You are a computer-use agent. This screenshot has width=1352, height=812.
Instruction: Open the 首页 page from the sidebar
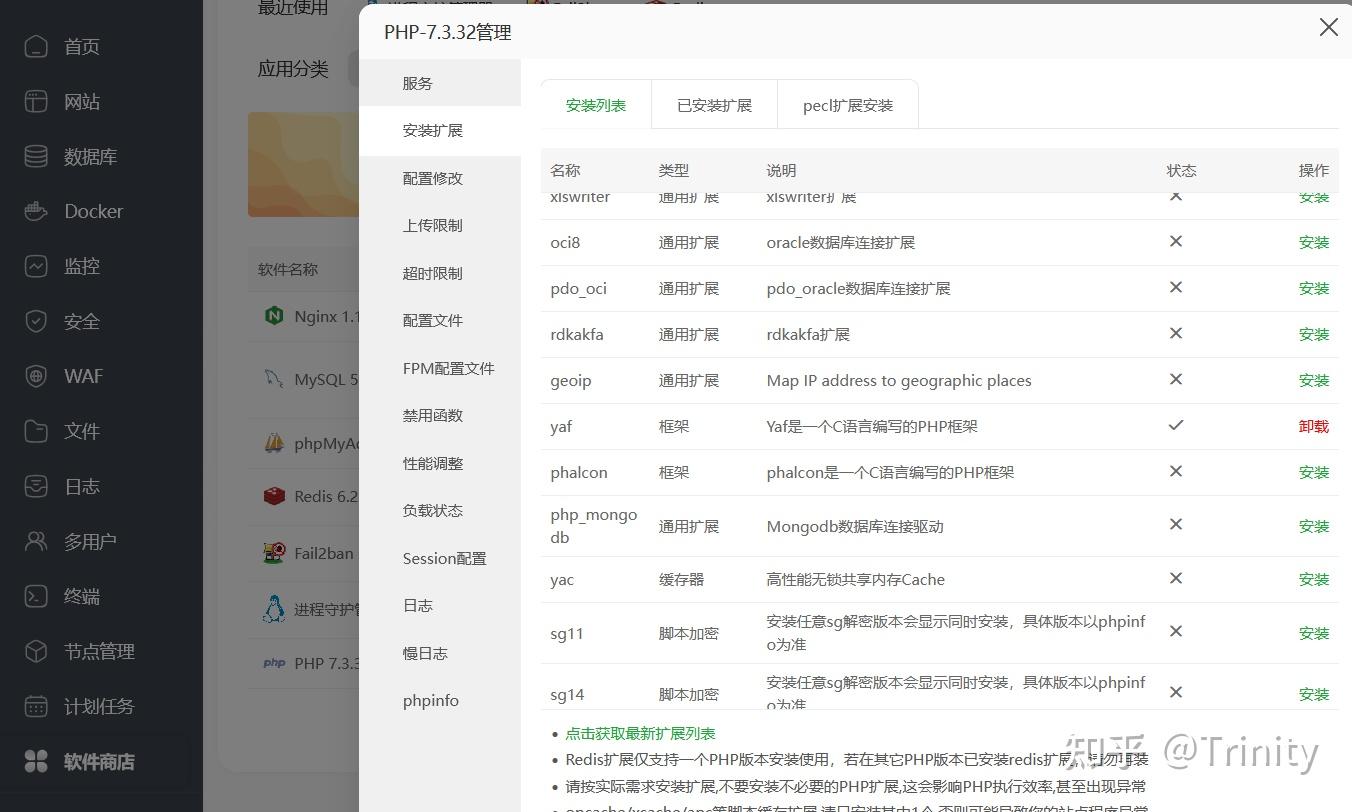[x=81, y=46]
